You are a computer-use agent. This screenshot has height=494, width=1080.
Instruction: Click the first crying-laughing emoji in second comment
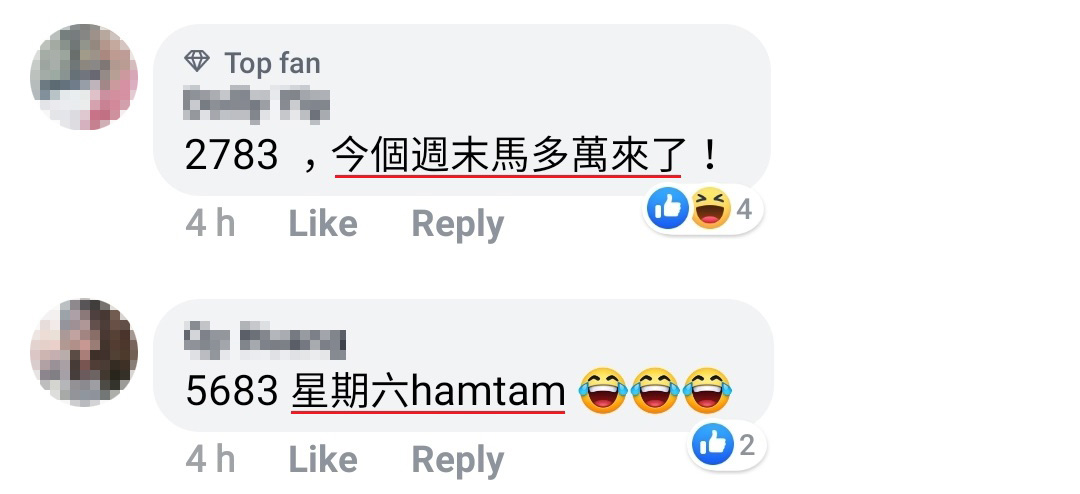pos(603,391)
